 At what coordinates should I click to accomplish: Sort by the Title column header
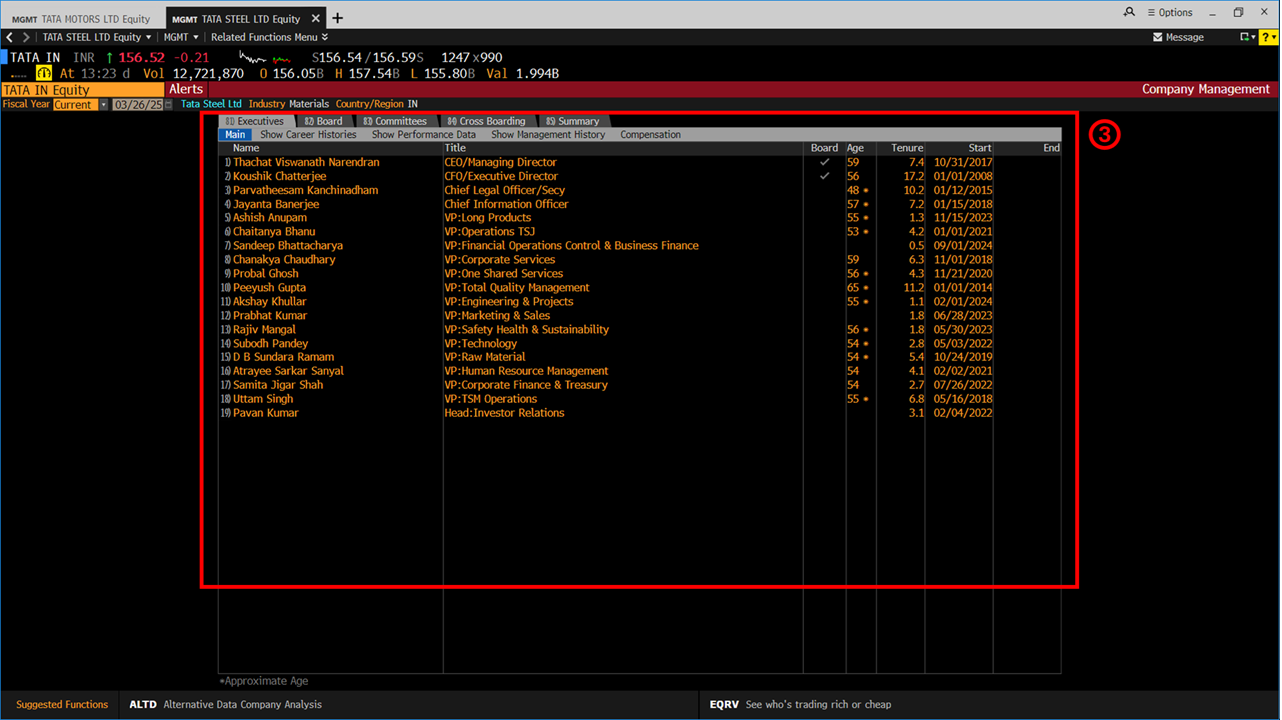pos(455,148)
